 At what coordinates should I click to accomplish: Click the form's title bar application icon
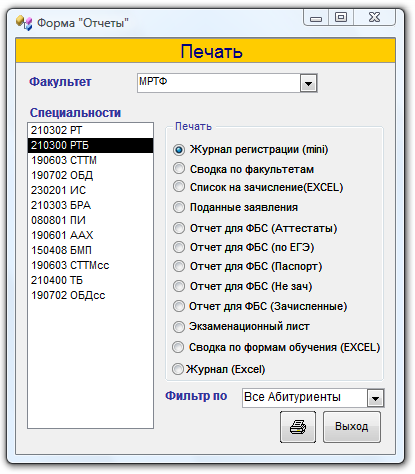pyautogui.click(x=24, y=23)
